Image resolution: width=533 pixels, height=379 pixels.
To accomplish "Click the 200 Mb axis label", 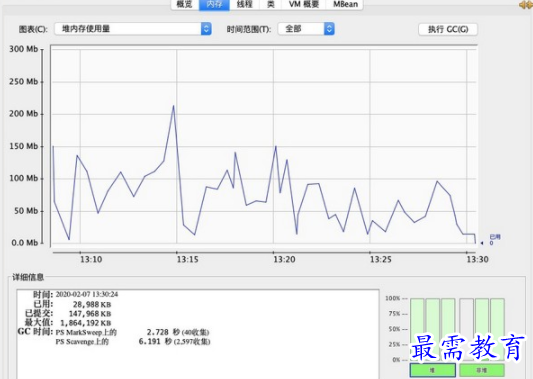I will tap(23, 114).
